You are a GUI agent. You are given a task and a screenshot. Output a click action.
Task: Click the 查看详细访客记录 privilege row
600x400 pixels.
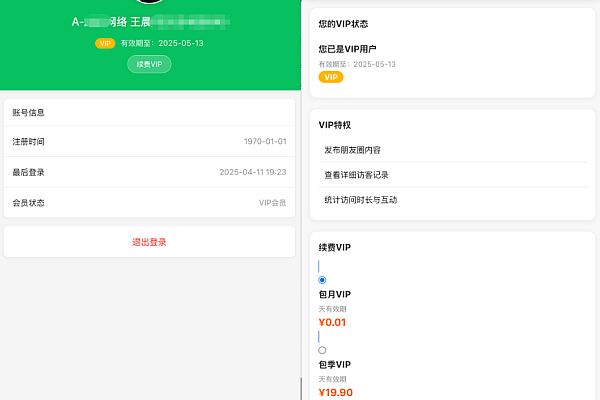coord(453,175)
